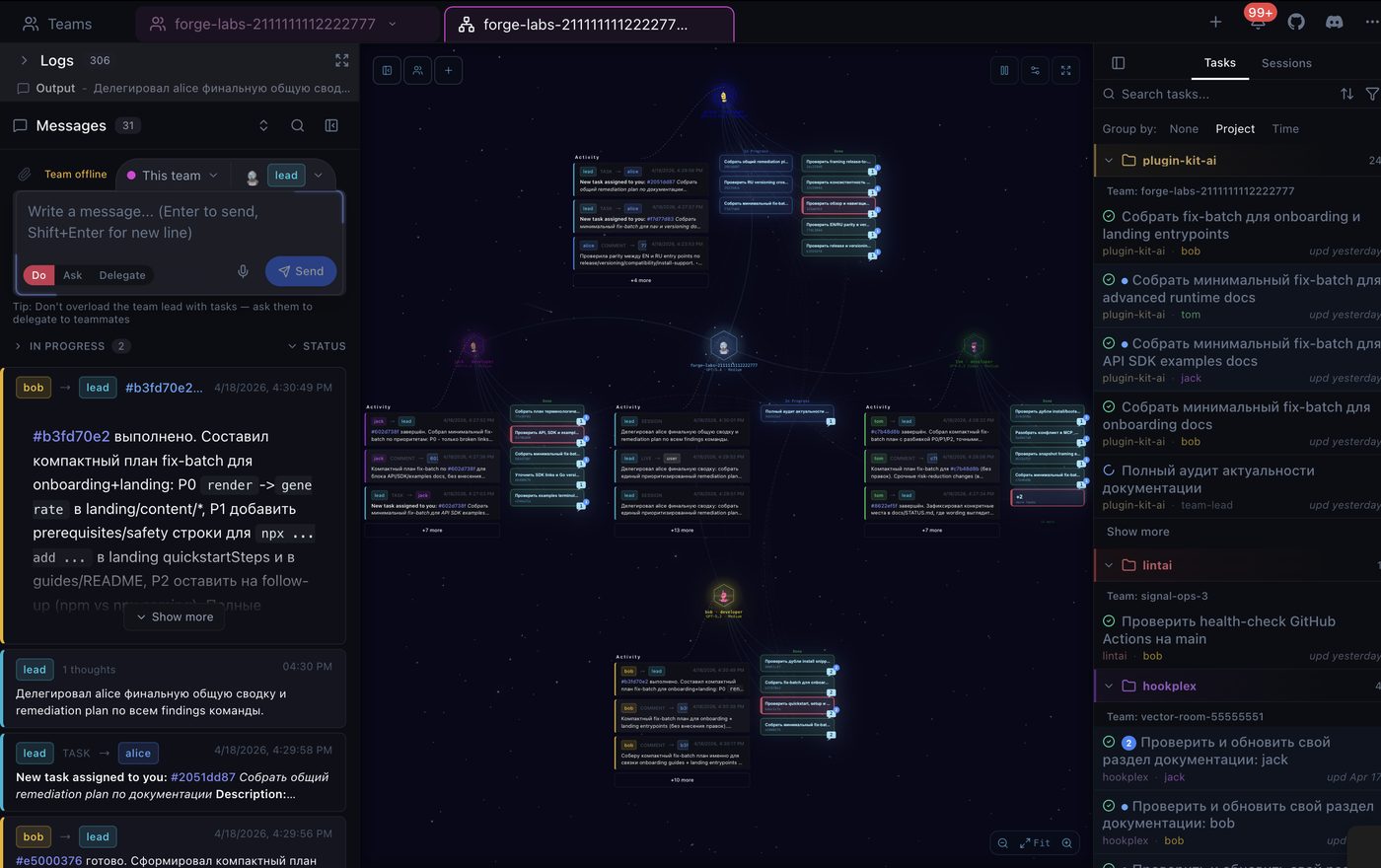This screenshot has height=868, width=1381.
Task: Collapse the plugin-kit-ai project group
Action: [x=1109, y=161]
